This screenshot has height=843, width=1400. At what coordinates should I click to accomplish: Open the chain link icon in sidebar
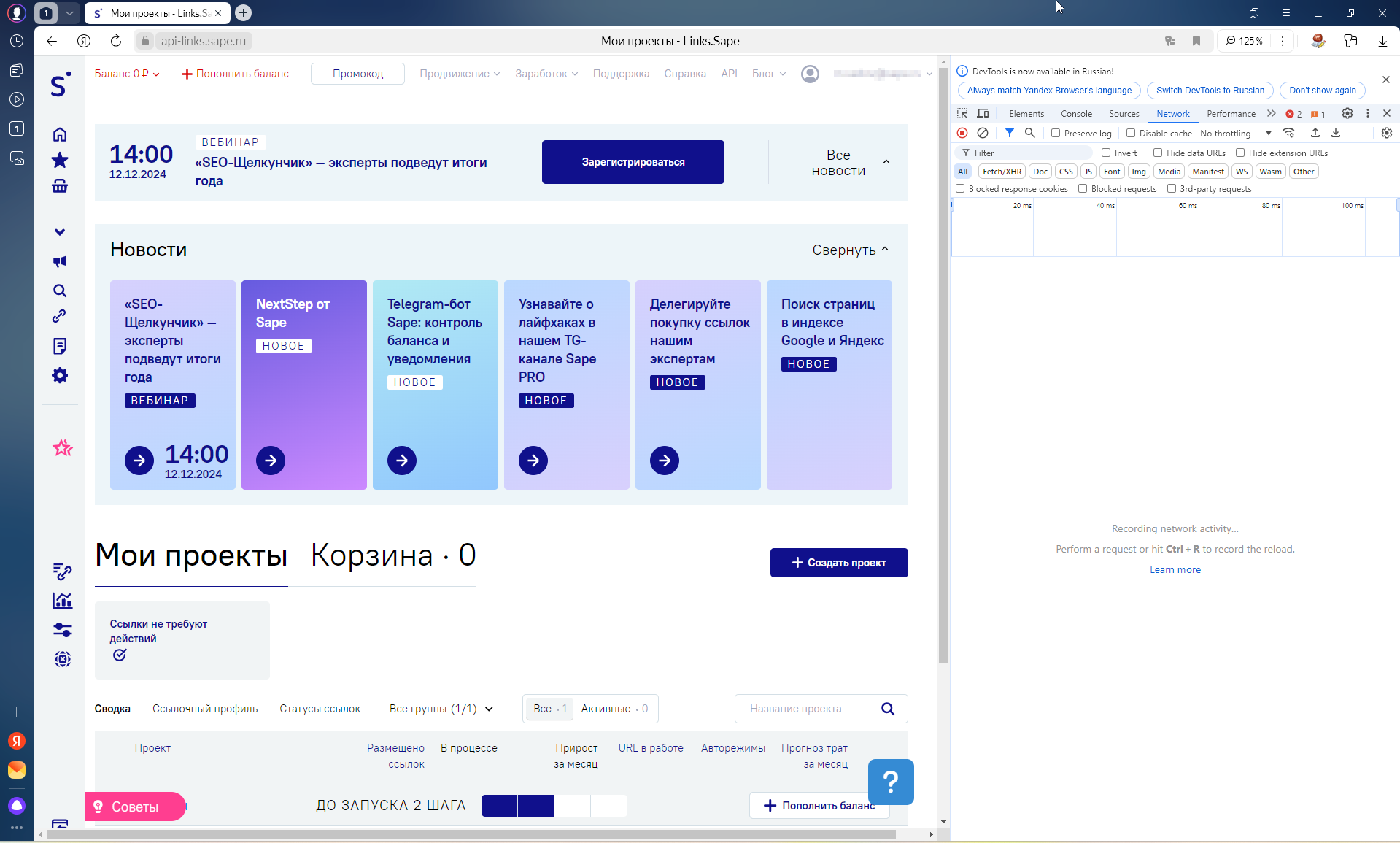pos(60,316)
